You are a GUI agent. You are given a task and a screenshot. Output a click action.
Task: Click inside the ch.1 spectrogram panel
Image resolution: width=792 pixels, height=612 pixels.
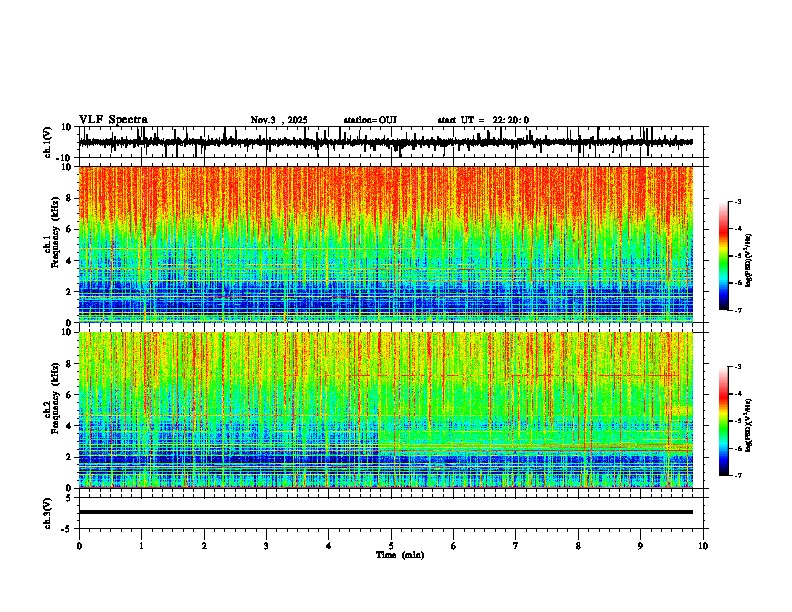(386, 244)
